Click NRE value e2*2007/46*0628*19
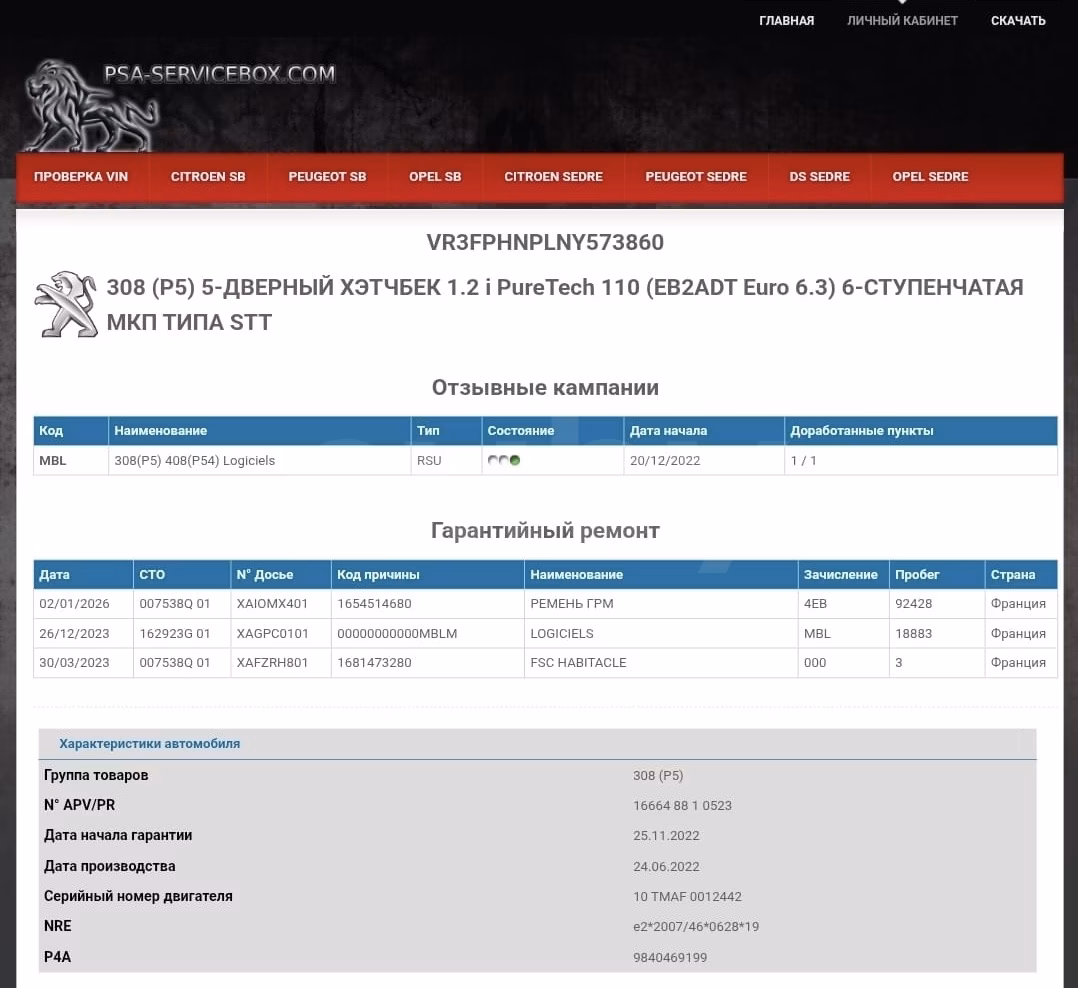1078x988 pixels. click(x=696, y=927)
